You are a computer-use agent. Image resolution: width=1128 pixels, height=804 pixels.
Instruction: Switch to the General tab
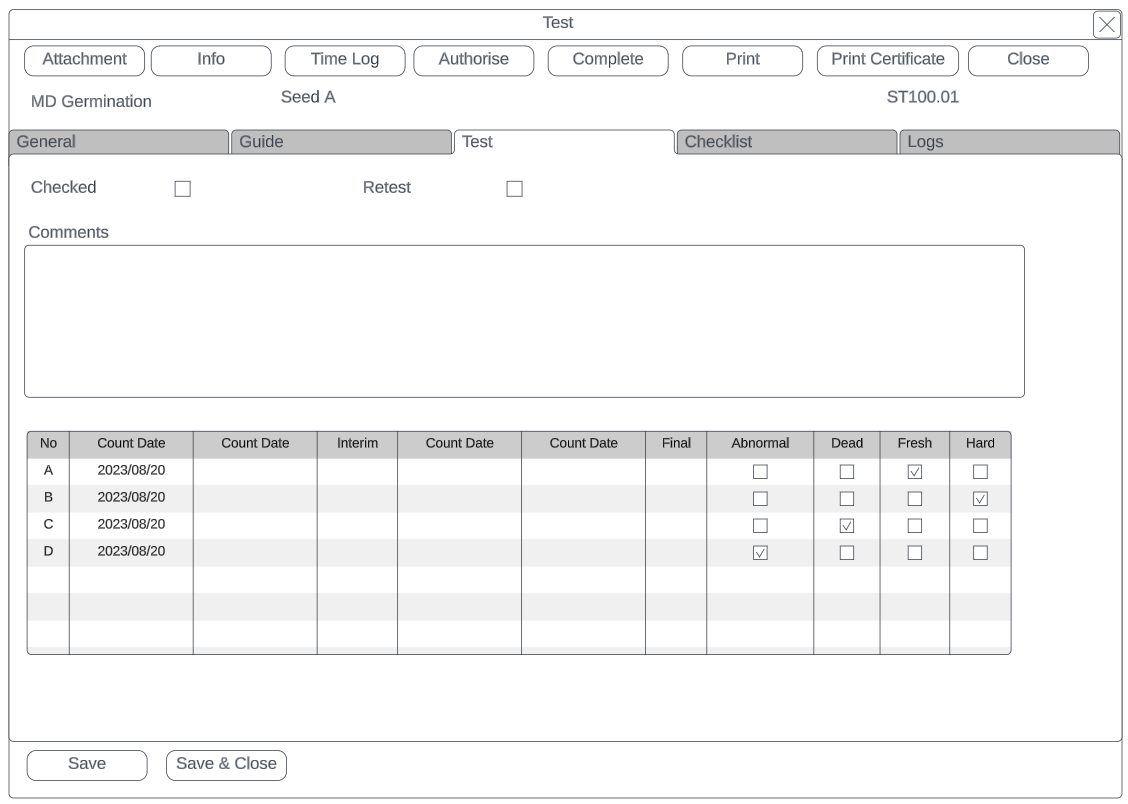pyautogui.click(x=118, y=142)
